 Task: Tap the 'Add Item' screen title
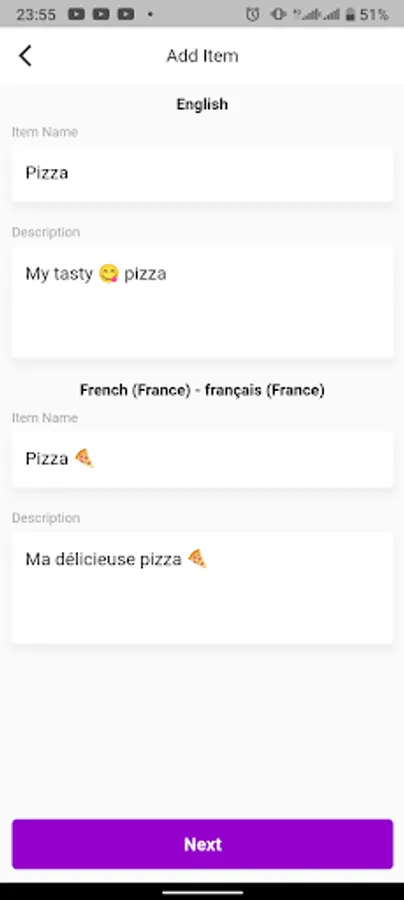point(202,56)
